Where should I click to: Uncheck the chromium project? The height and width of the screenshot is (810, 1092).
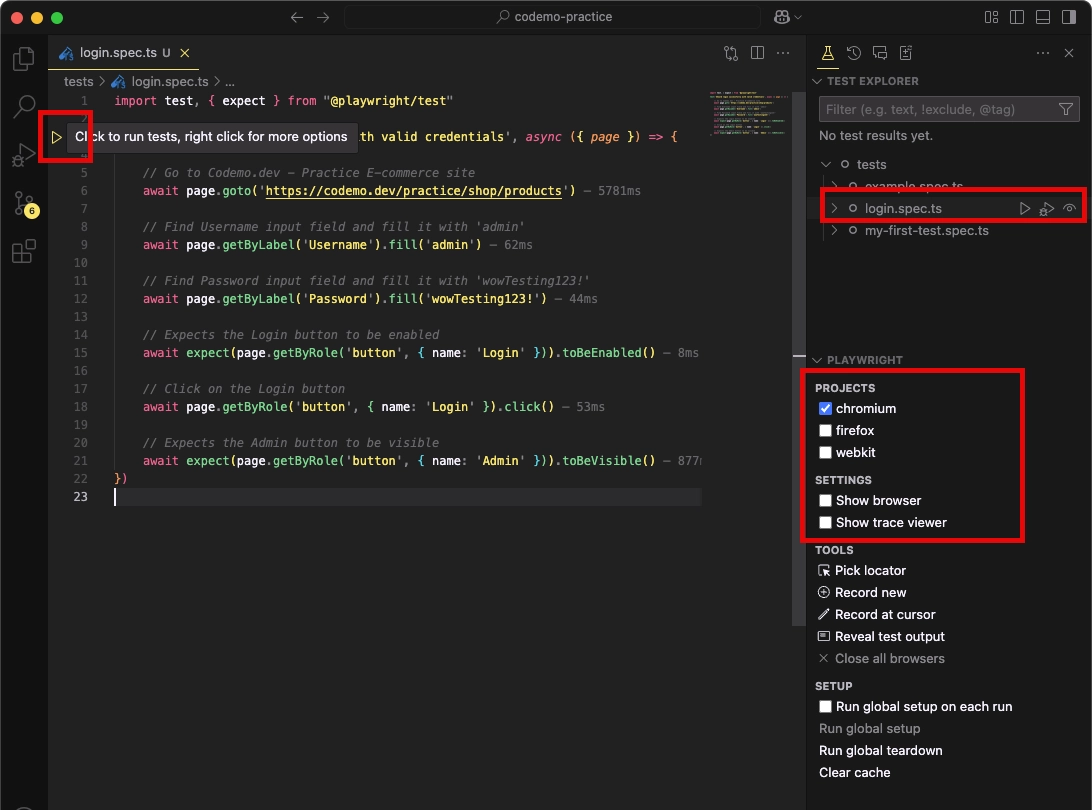coord(825,408)
